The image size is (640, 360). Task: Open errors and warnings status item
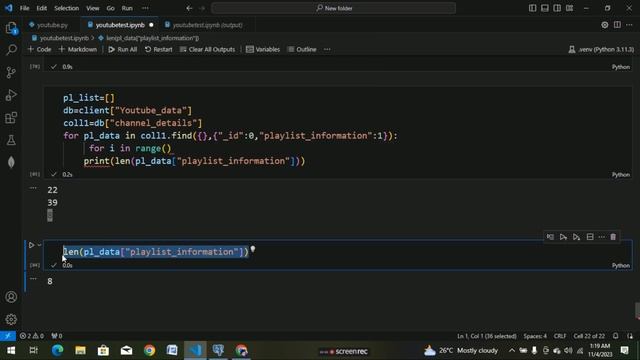pyautogui.click(x=32, y=336)
